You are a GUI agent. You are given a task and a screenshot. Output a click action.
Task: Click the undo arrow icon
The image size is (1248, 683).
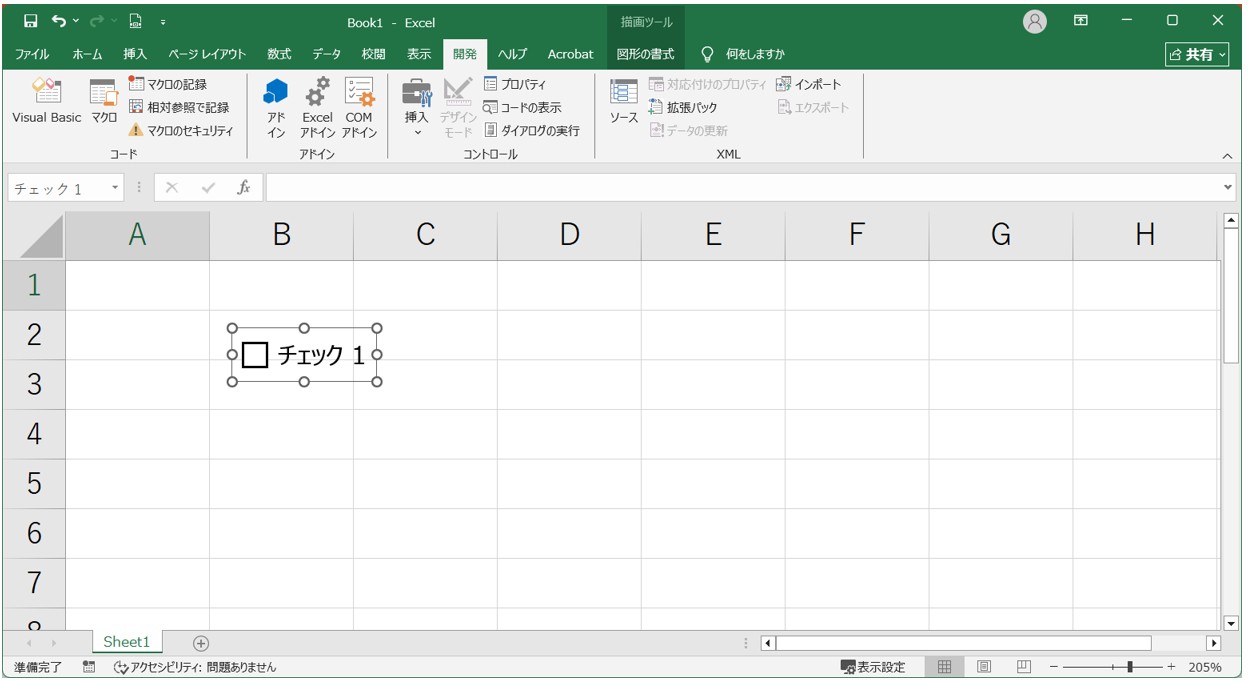[x=59, y=21]
